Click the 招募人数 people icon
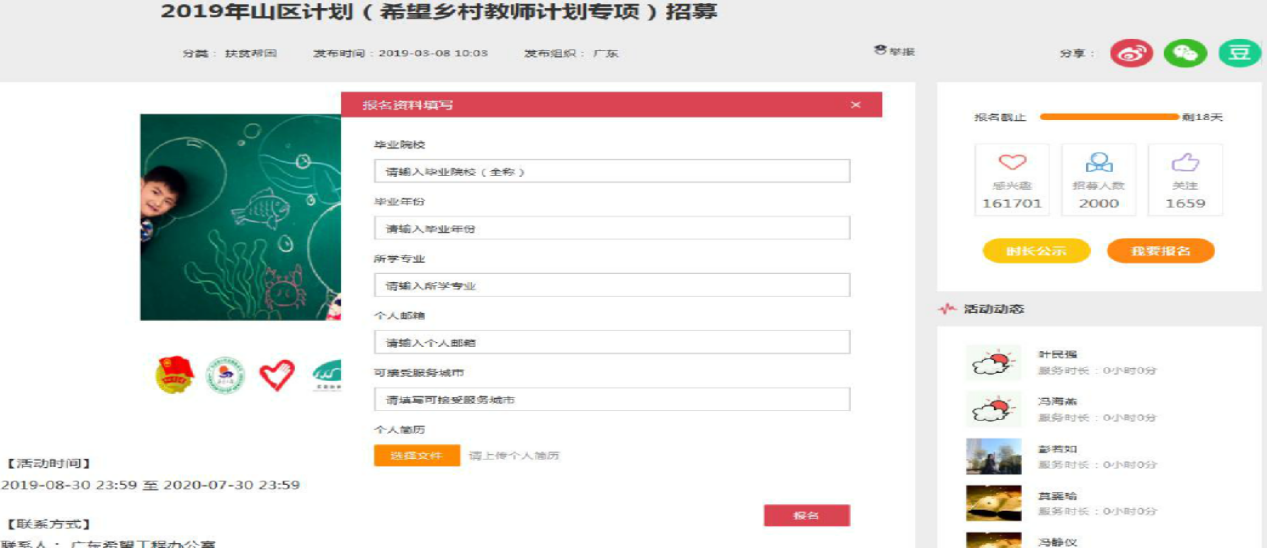The height and width of the screenshot is (548, 1267). click(x=1099, y=163)
